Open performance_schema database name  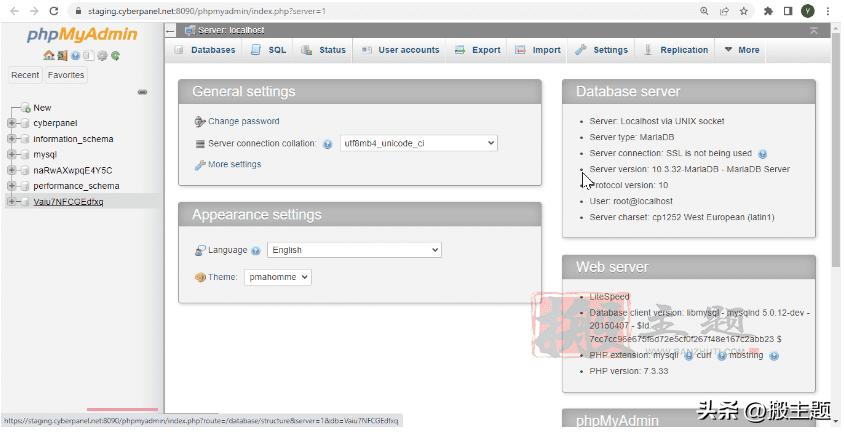76,186
